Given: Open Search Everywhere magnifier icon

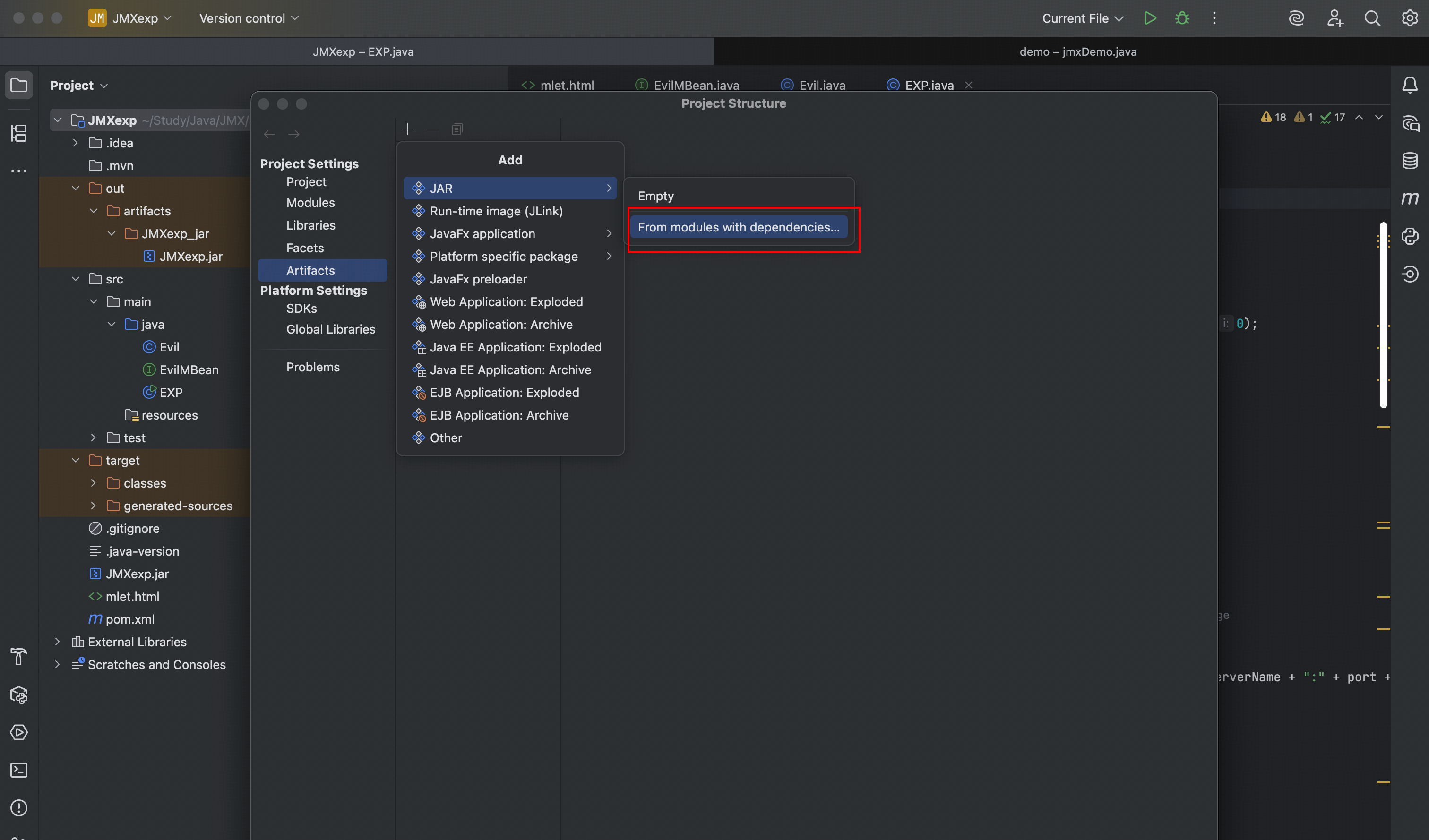Looking at the screenshot, I should pos(1372,18).
